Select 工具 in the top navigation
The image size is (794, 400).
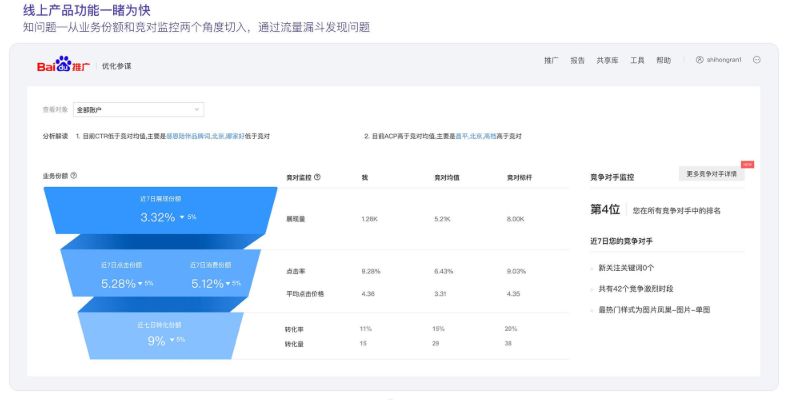637,60
